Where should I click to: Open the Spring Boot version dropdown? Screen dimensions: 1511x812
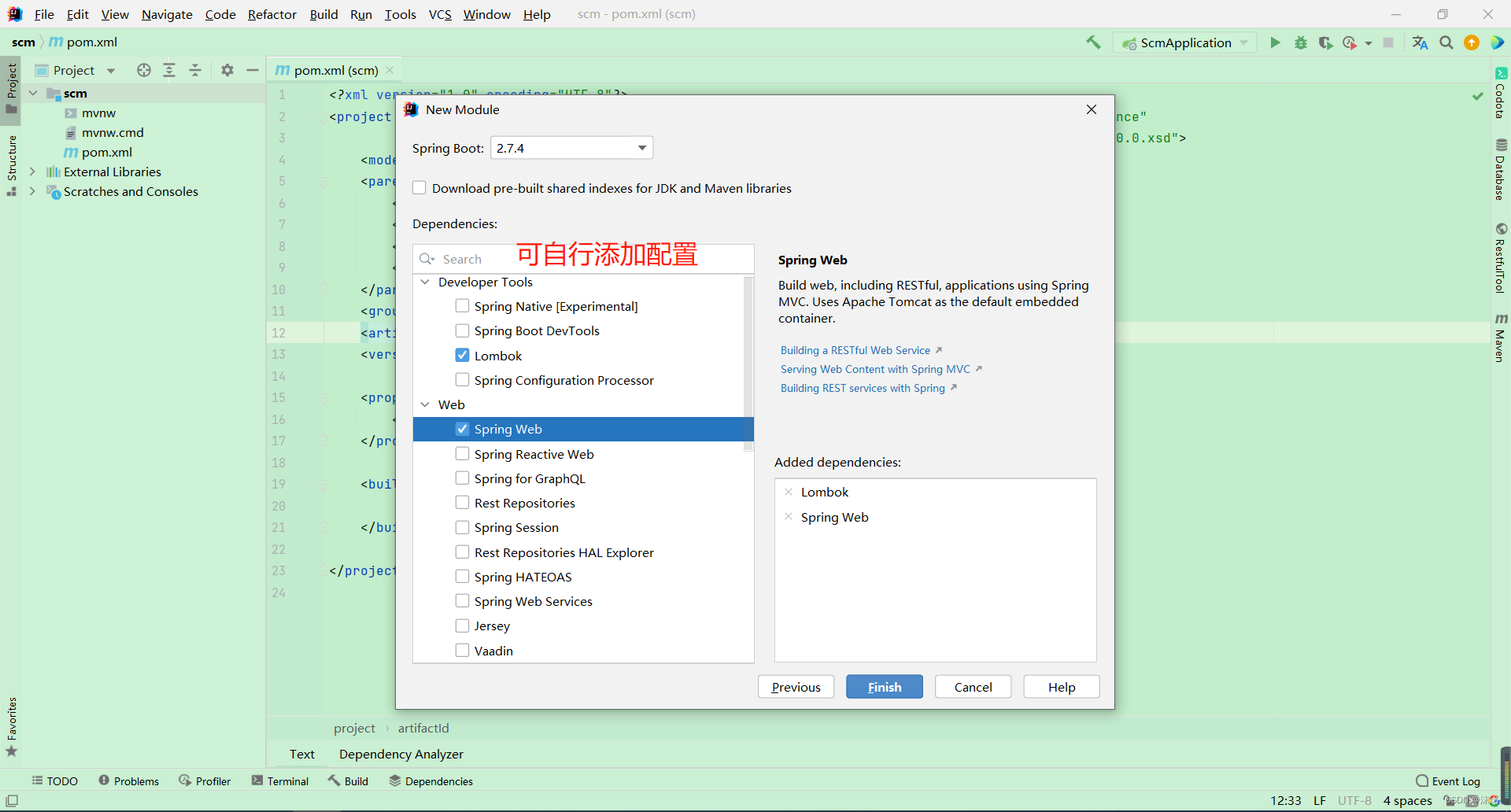pyautogui.click(x=572, y=148)
